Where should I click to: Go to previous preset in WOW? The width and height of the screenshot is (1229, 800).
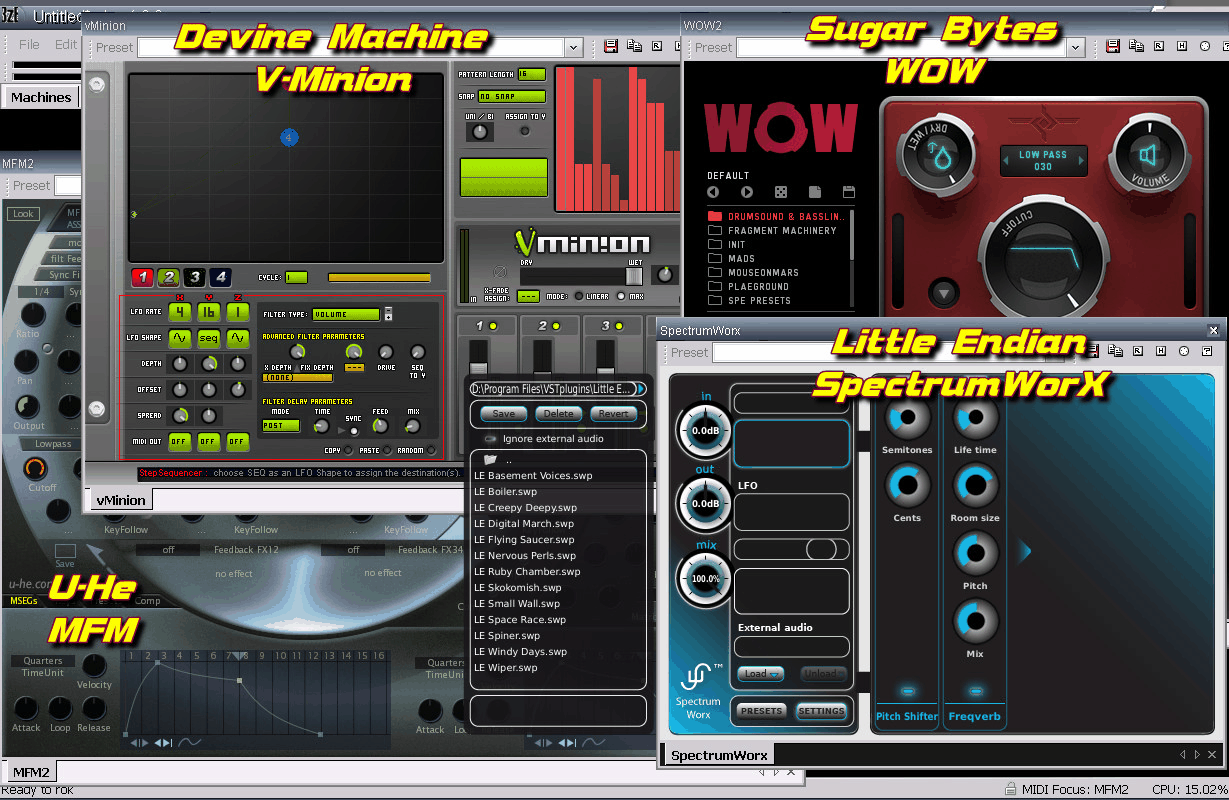[x=713, y=192]
